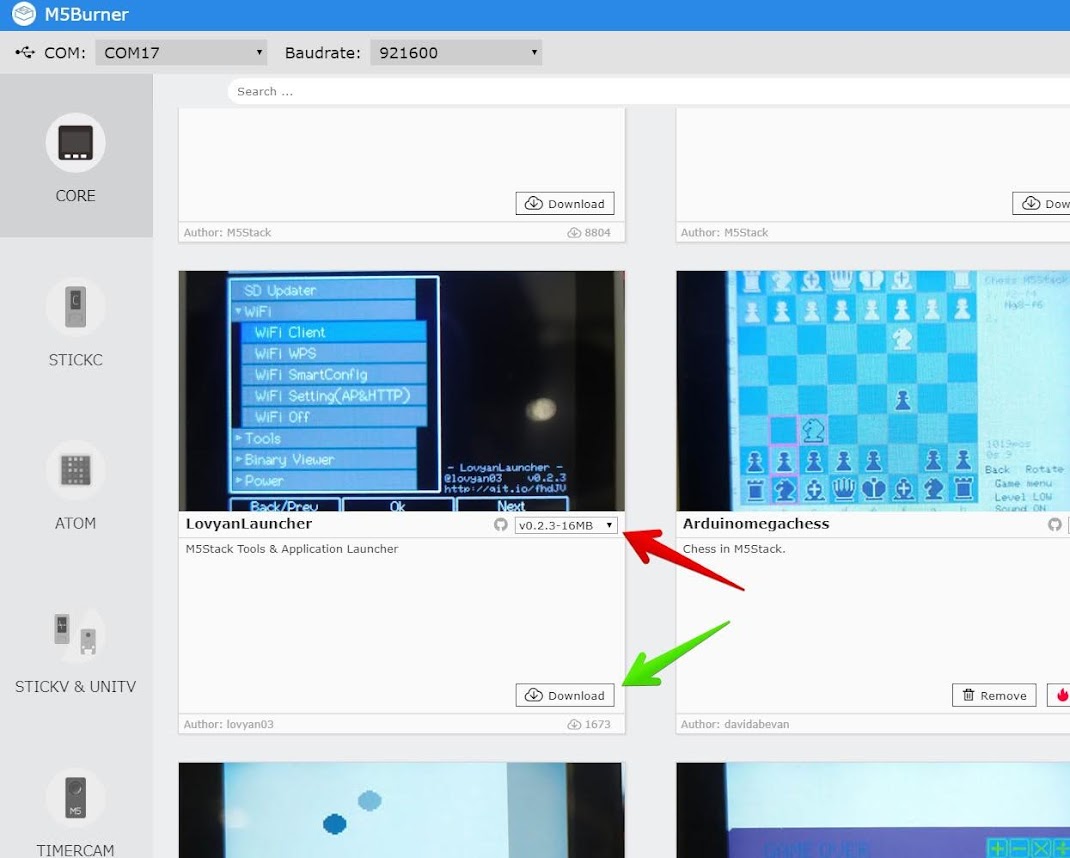This screenshot has height=858, width=1070.
Task: Open LovyanLauncher version v0.2.3-16MB dropdown
Action: click(566, 525)
